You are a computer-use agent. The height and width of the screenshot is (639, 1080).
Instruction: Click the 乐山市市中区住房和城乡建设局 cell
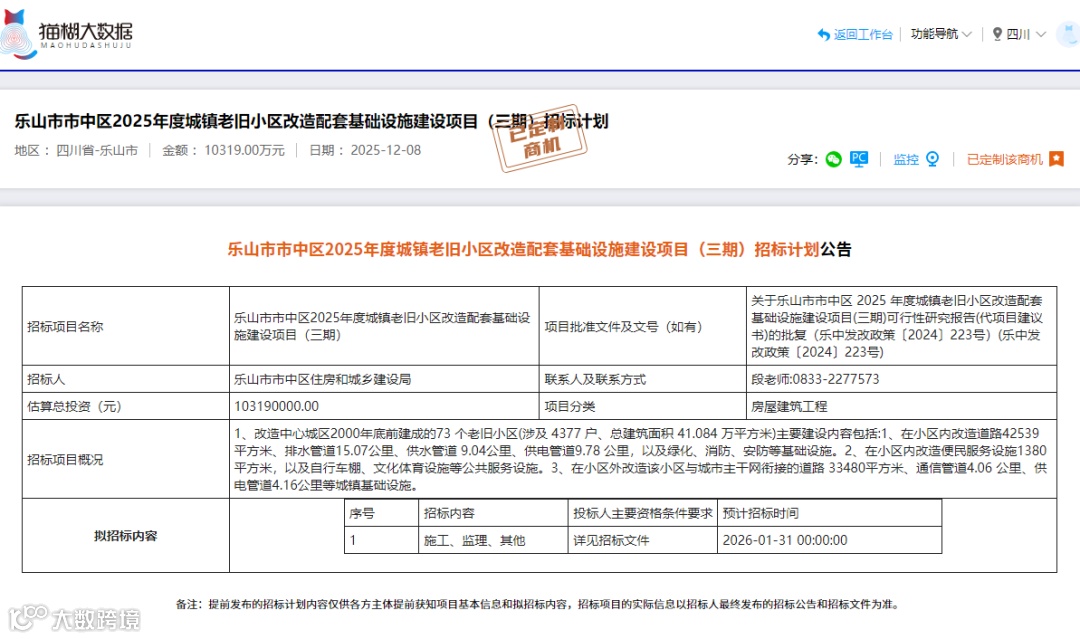[384, 379]
